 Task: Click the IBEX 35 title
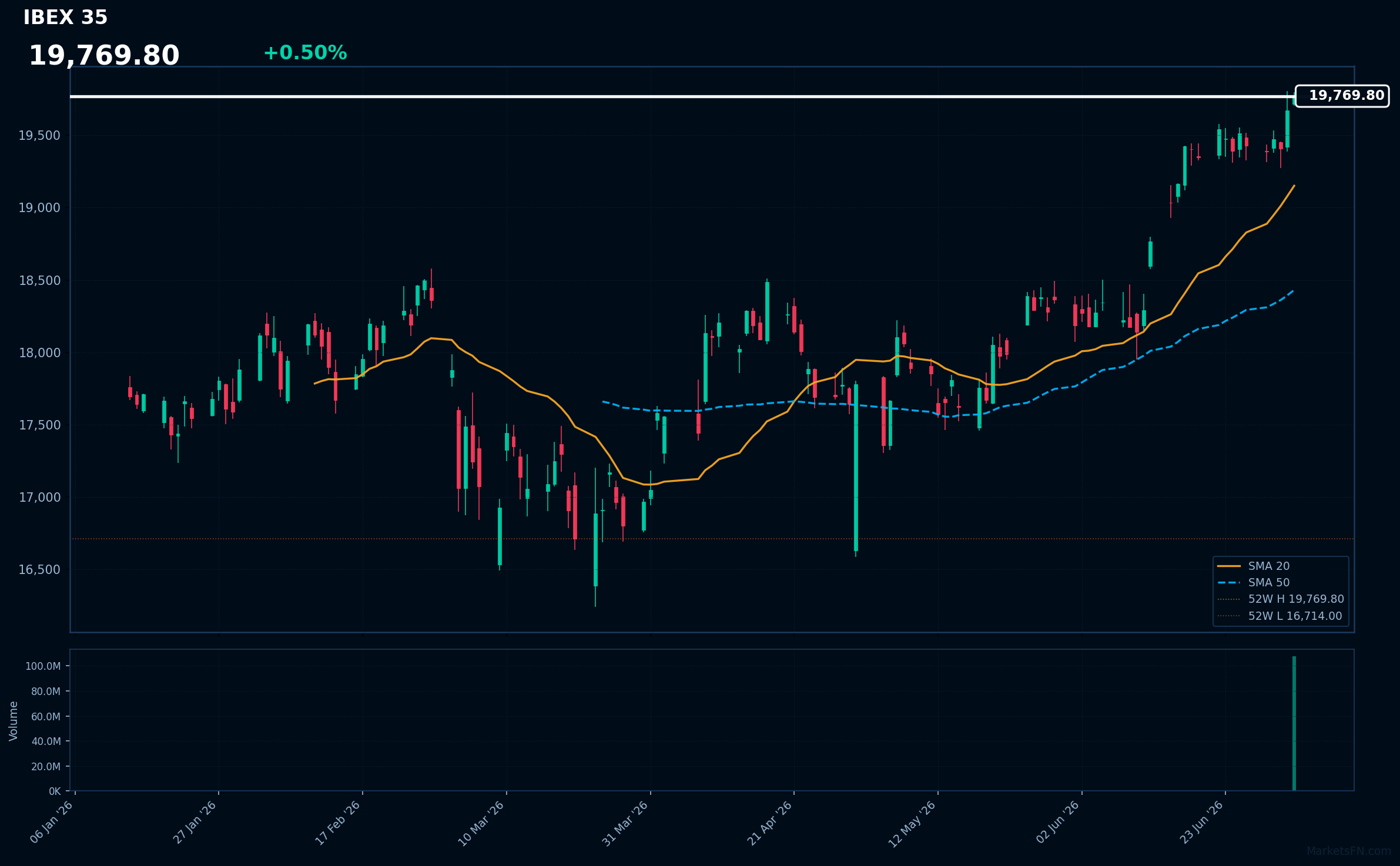pyautogui.click(x=65, y=18)
